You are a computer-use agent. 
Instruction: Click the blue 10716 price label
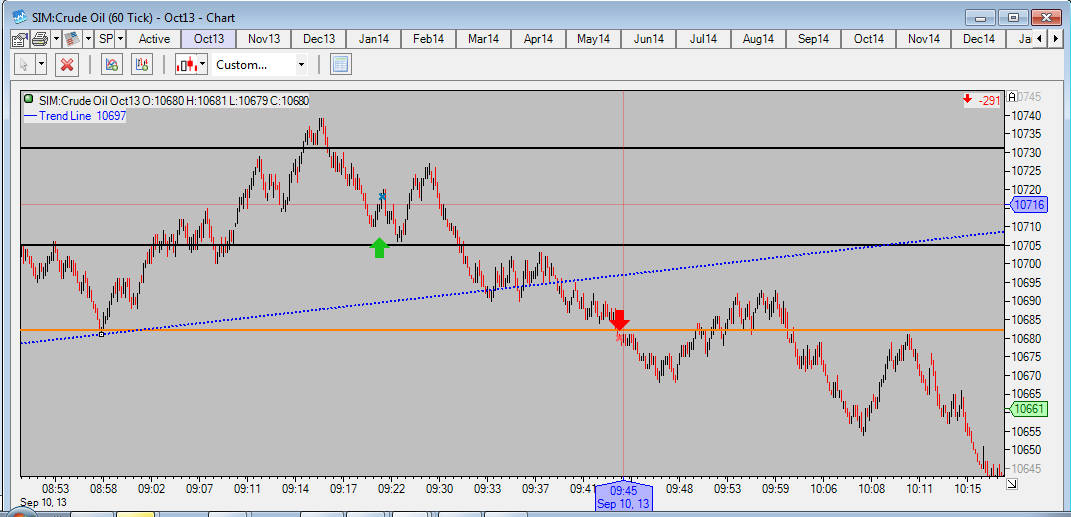click(x=1027, y=204)
